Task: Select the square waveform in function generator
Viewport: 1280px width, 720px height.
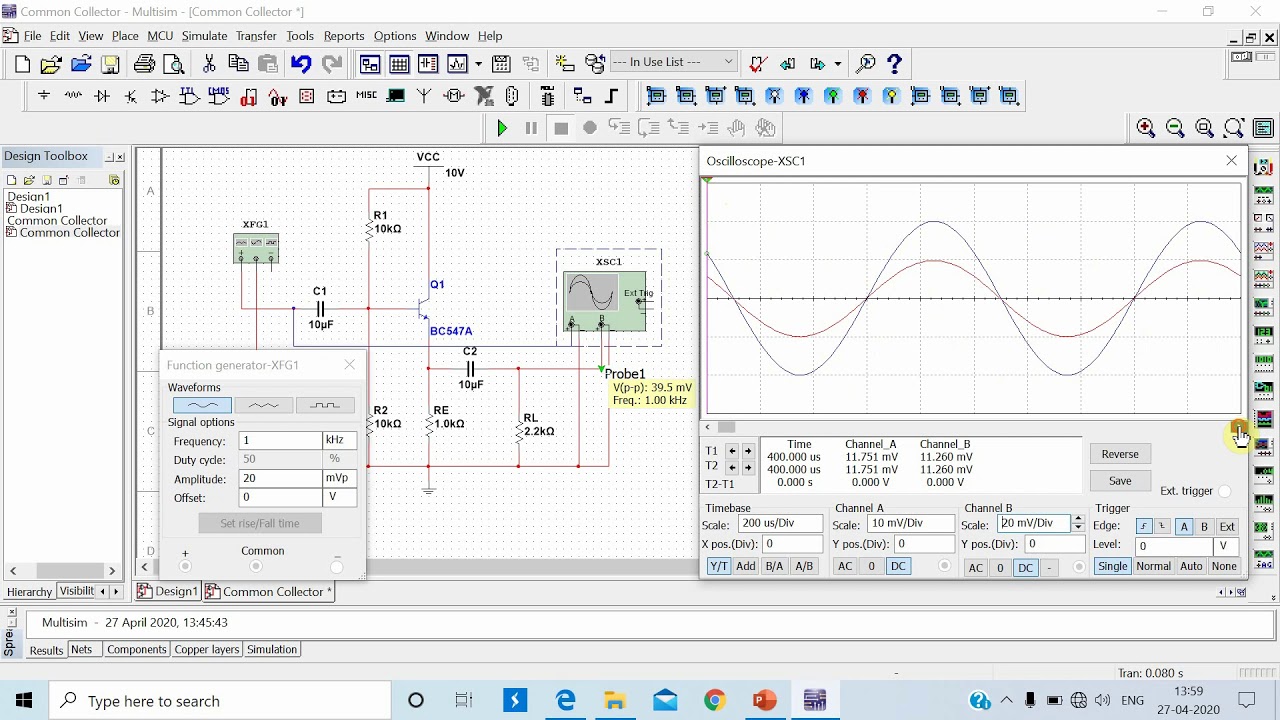Action: pos(325,405)
